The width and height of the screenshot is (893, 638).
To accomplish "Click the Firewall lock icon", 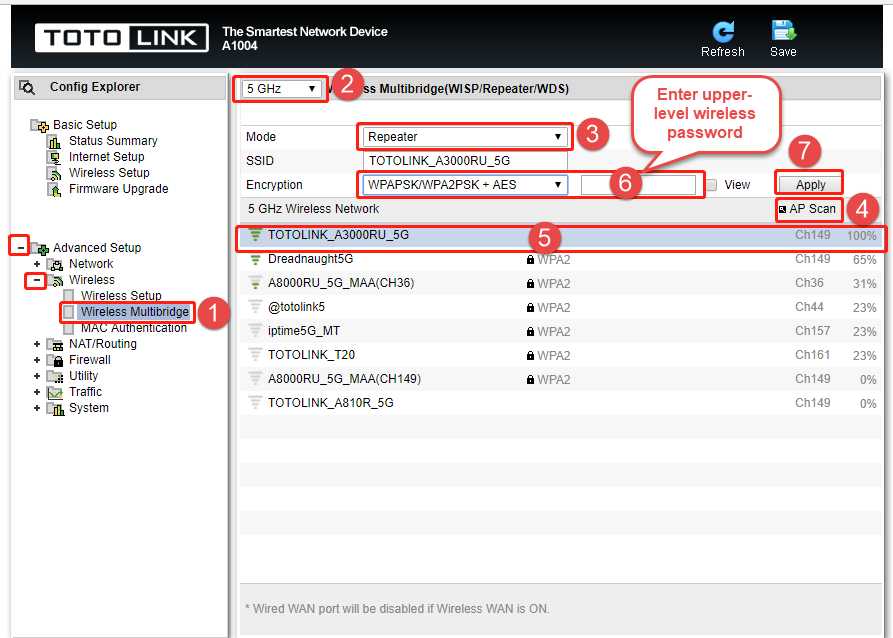I will 55,361.
